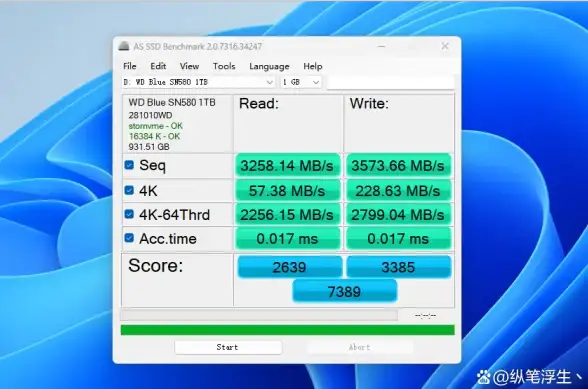Image resolution: width=588 pixels, height=389 pixels.
Task: Click the Start button
Action: click(228, 347)
